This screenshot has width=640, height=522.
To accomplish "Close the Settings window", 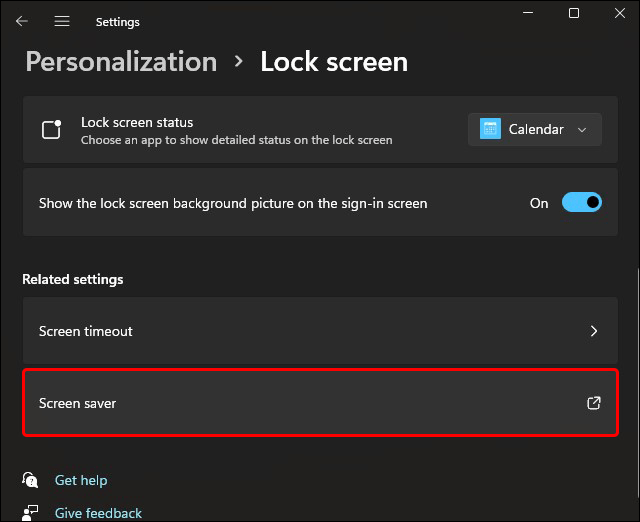I will click(x=619, y=13).
